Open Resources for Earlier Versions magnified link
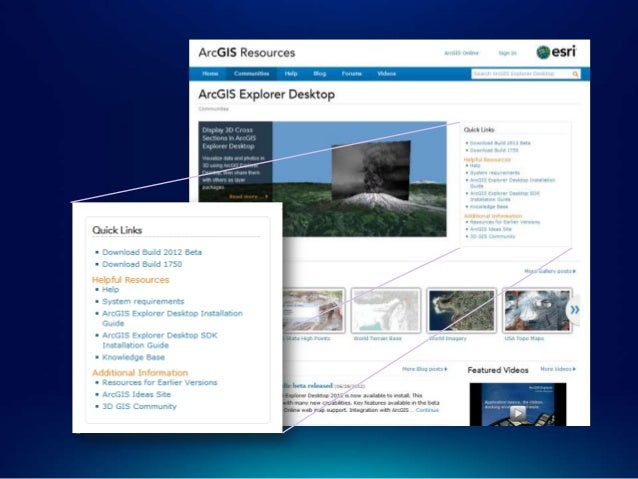638x479 pixels. (160, 383)
